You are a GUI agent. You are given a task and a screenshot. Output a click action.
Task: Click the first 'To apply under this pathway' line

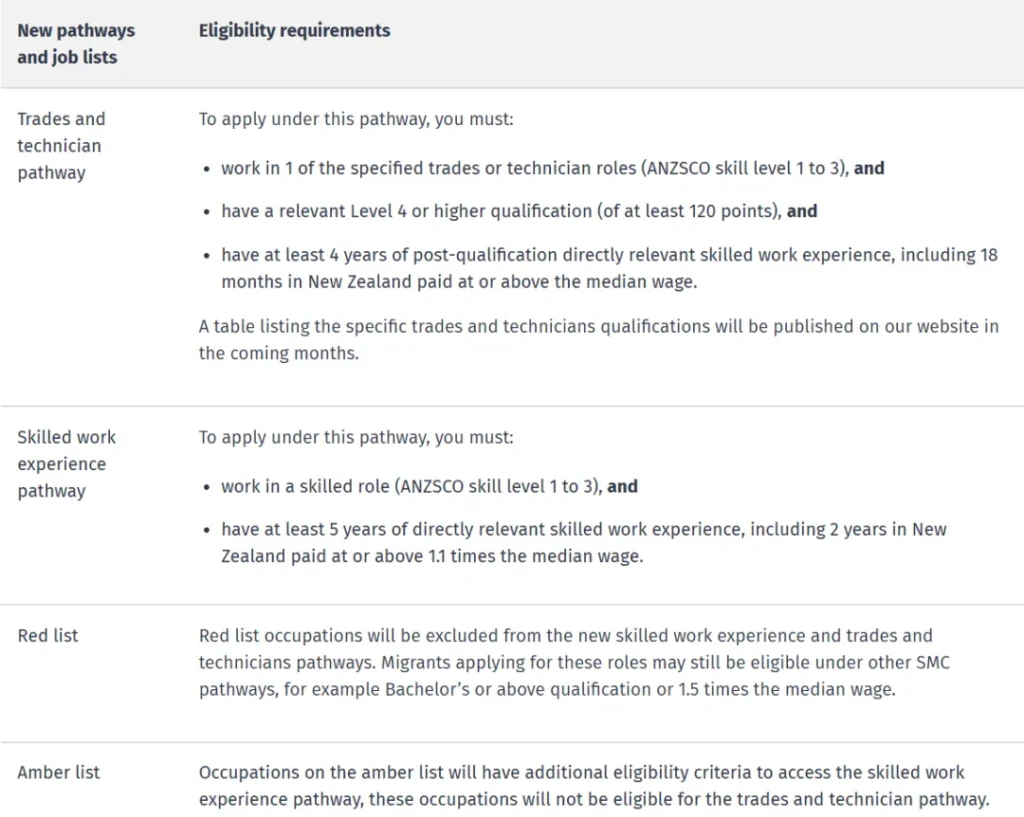355,119
